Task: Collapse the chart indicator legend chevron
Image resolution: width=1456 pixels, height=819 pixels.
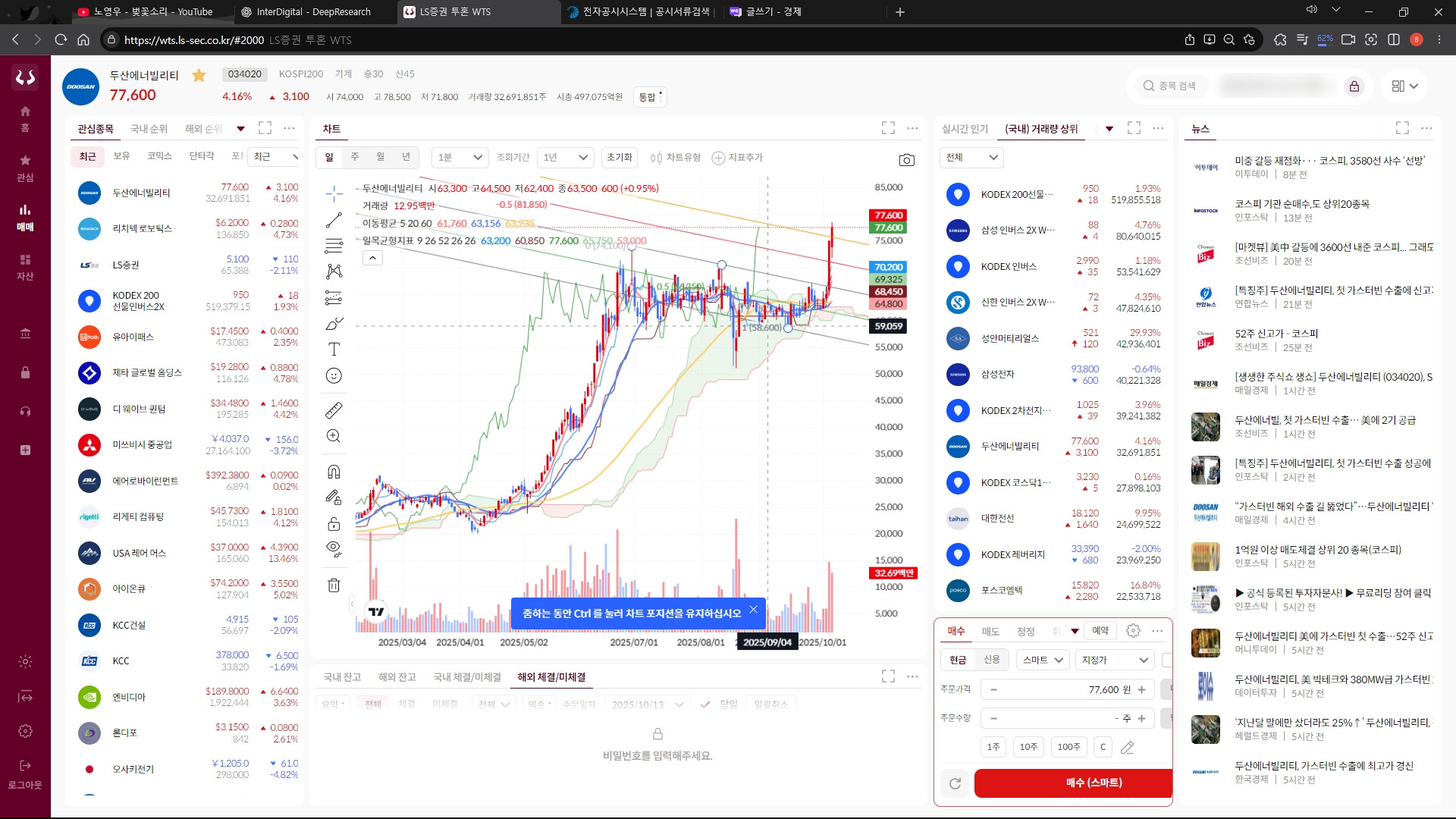Action: pos(372,259)
